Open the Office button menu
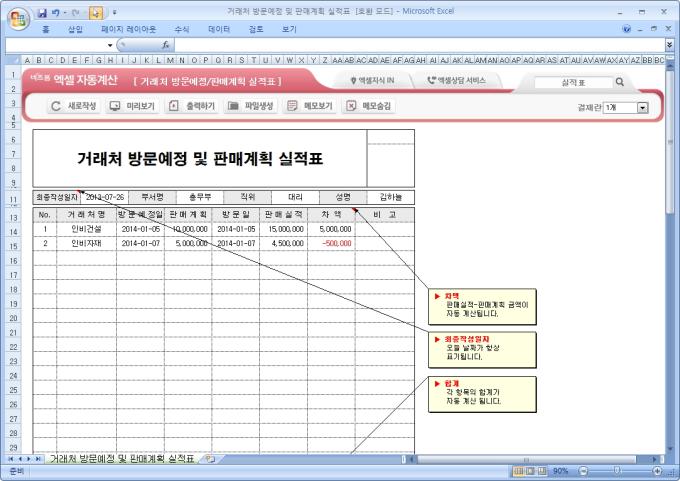 [18, 18]
